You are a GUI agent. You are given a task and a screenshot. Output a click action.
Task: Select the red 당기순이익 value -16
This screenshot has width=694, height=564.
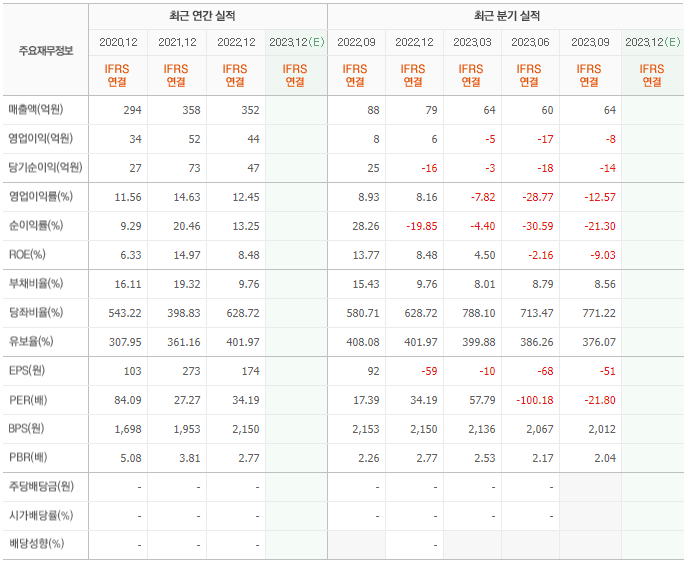tap(429, 168)
